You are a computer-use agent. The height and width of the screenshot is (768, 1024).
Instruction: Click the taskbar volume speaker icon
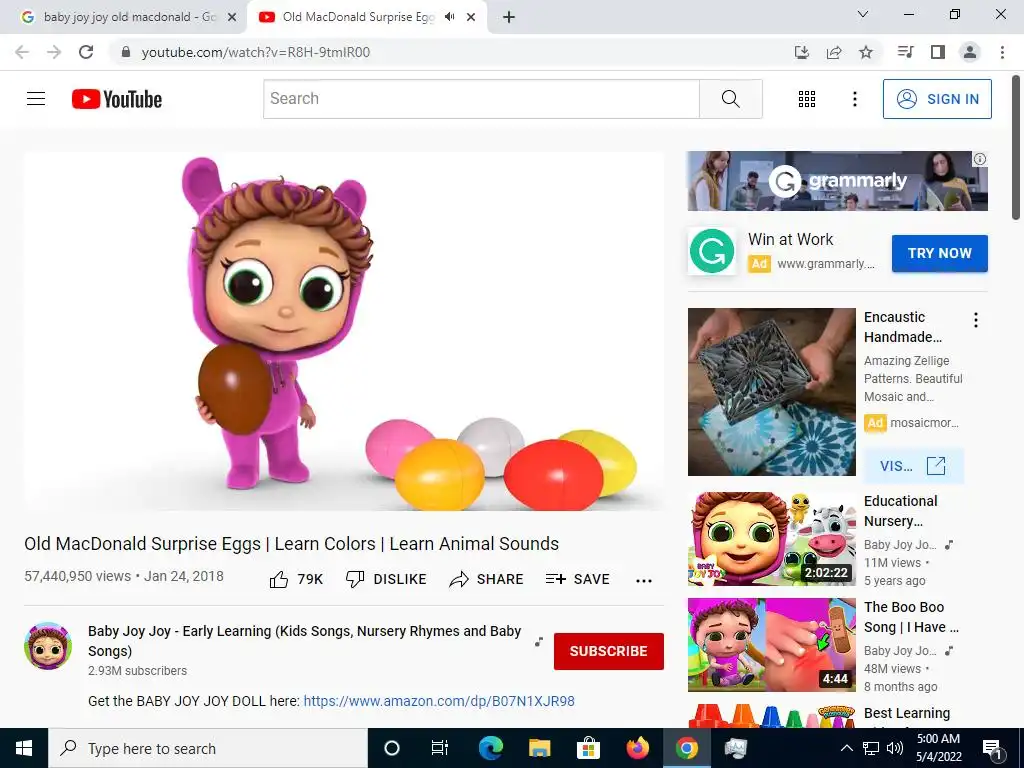[895, 748]
